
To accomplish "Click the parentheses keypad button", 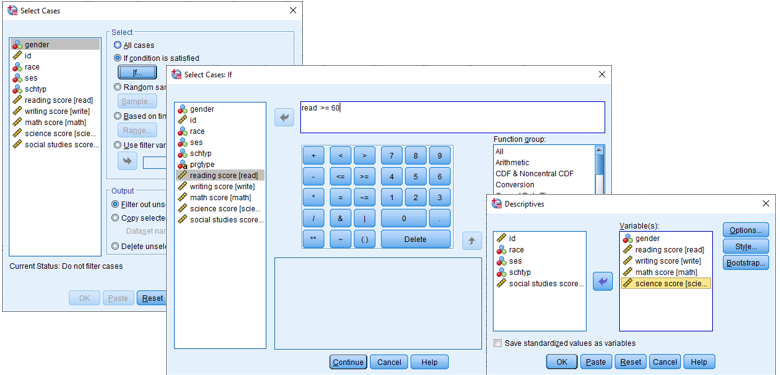I will coord(365,239).
